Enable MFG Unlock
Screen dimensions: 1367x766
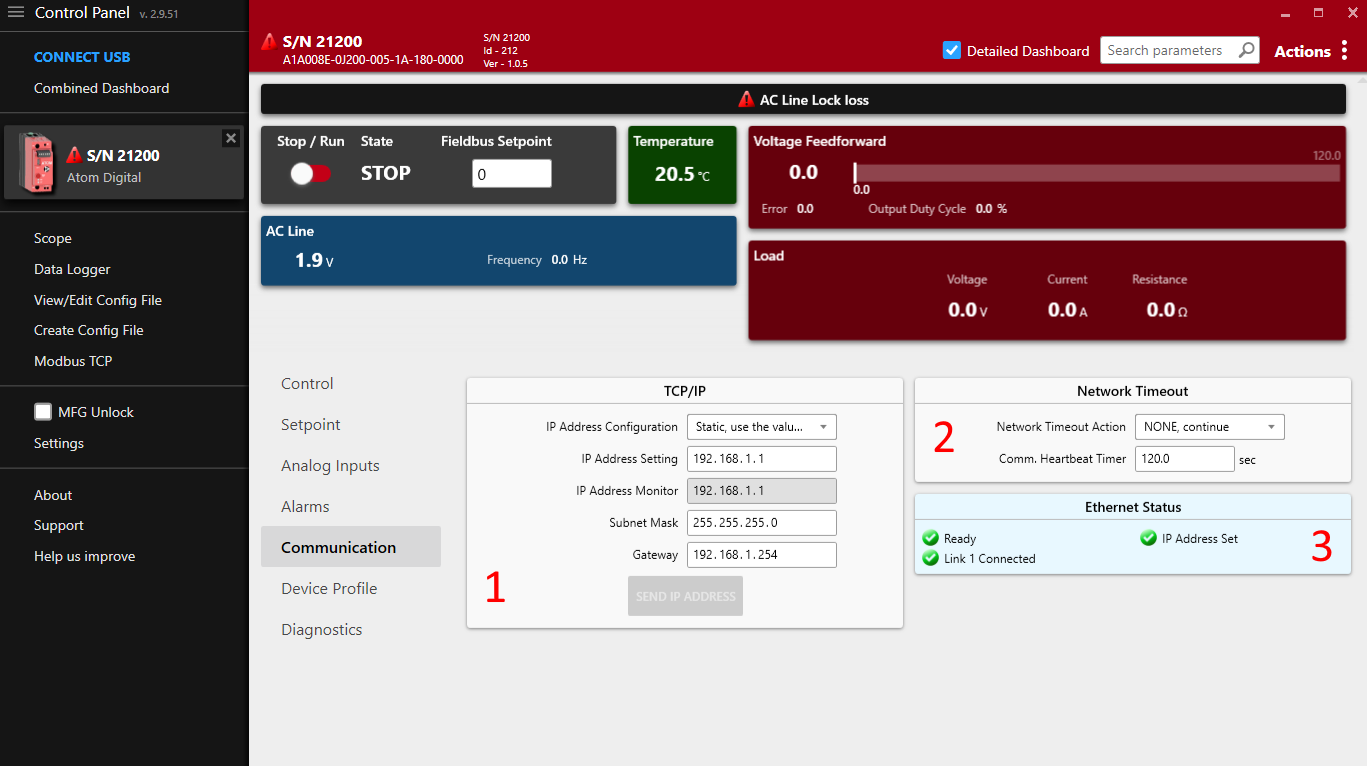[x=42, y=410]
